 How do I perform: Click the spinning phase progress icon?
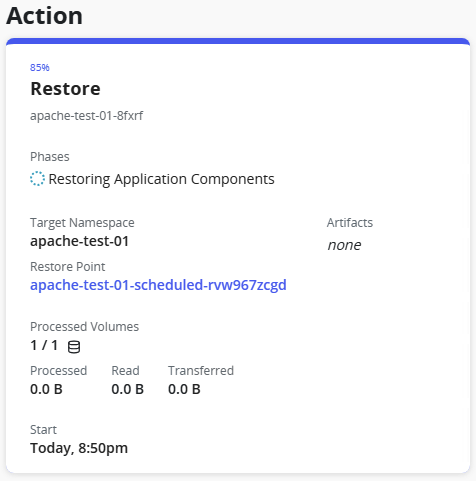click(37, 179)
